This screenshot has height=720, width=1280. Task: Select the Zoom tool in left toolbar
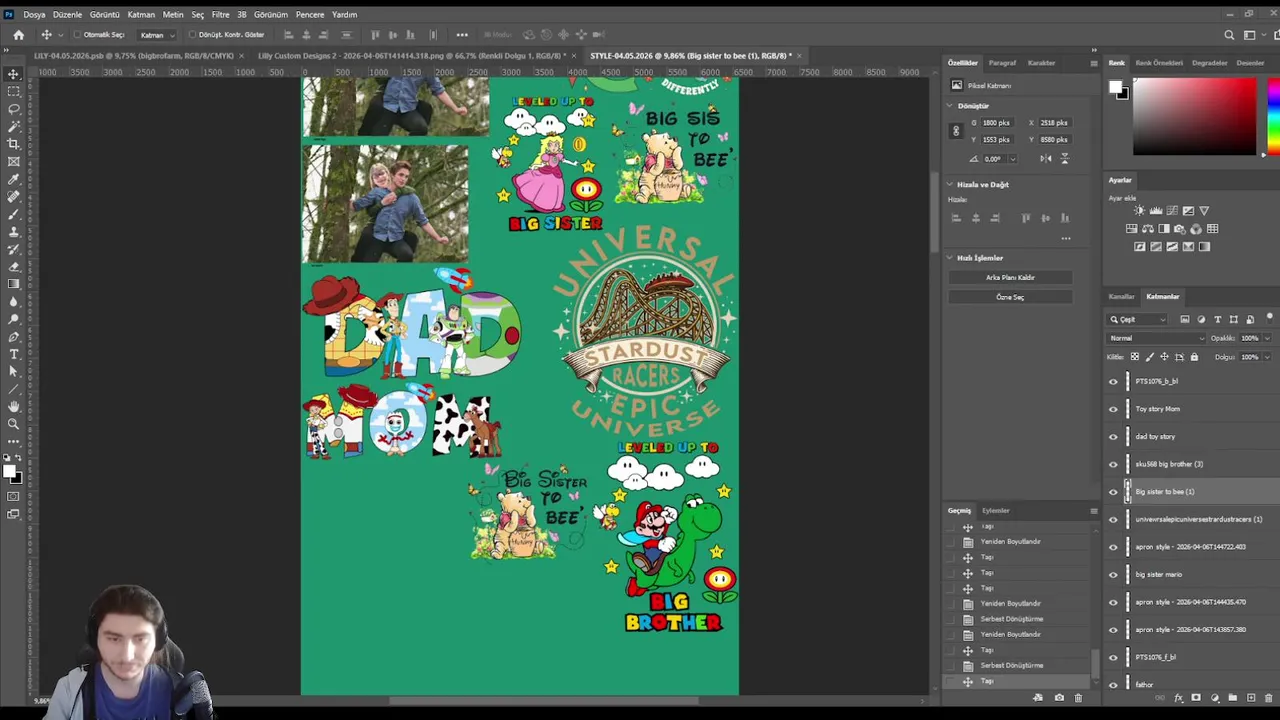pos(14,424)
